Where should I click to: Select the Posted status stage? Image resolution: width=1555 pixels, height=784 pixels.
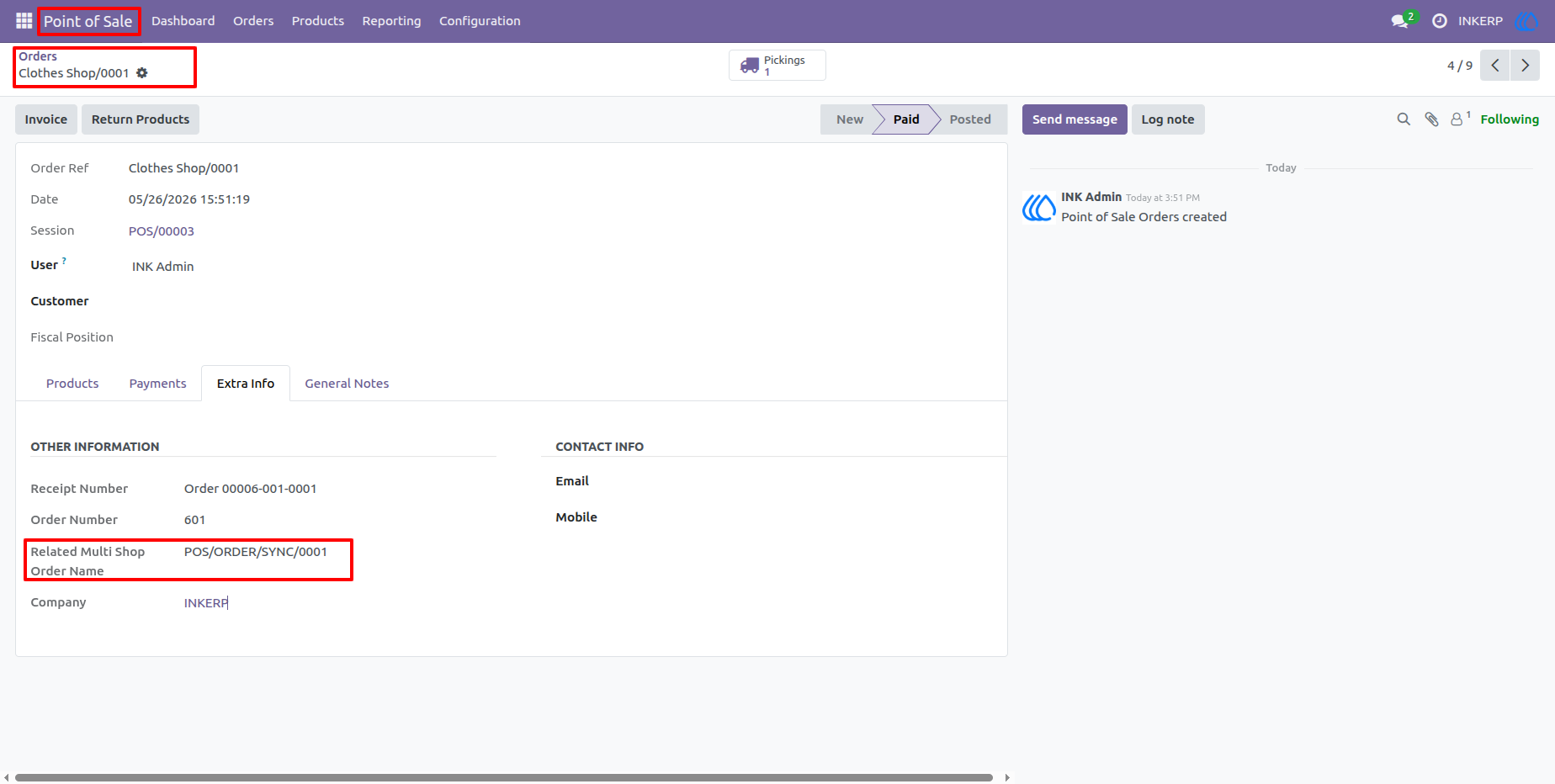click(x=970, y=119)
